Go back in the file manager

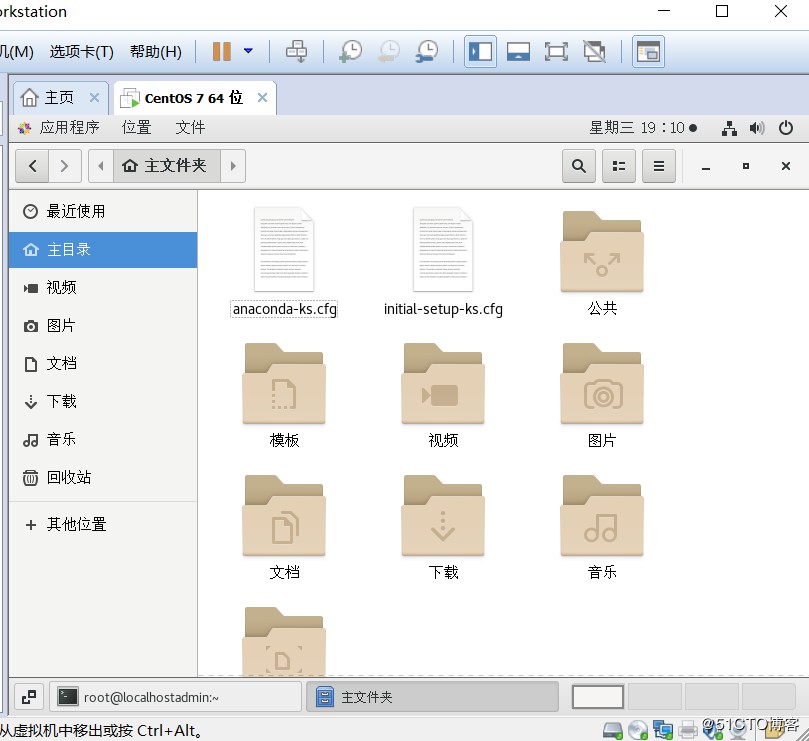click(33, 166)
